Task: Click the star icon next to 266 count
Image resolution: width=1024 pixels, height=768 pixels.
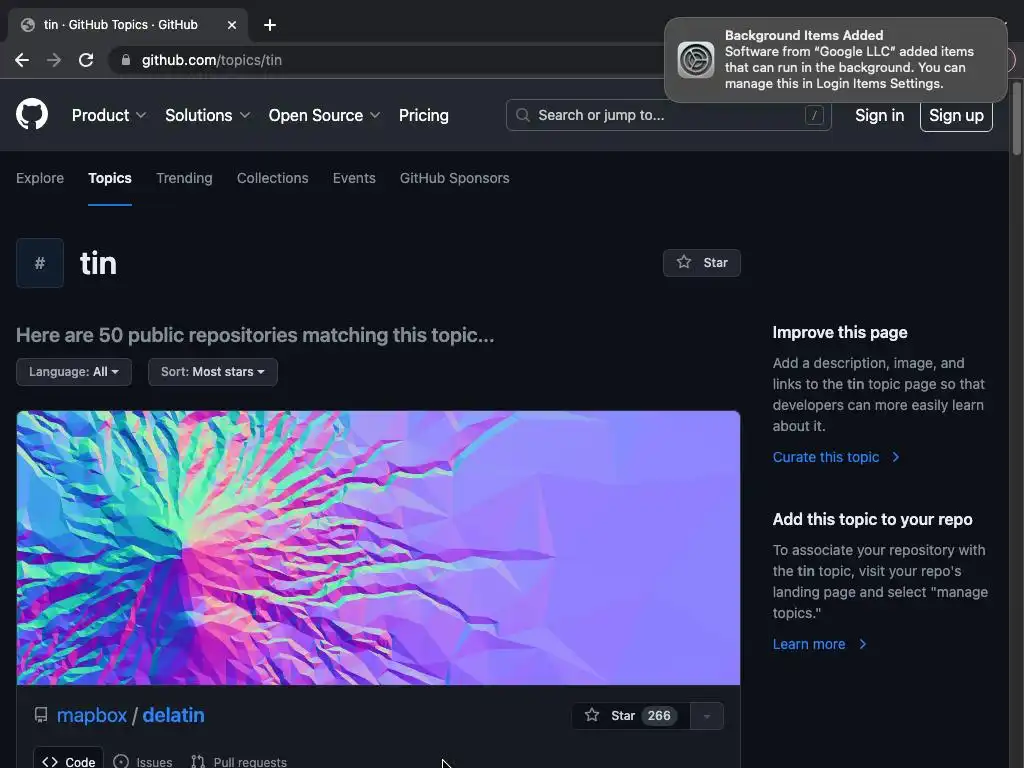Action: pyautogui.click(x=592, y=715)
